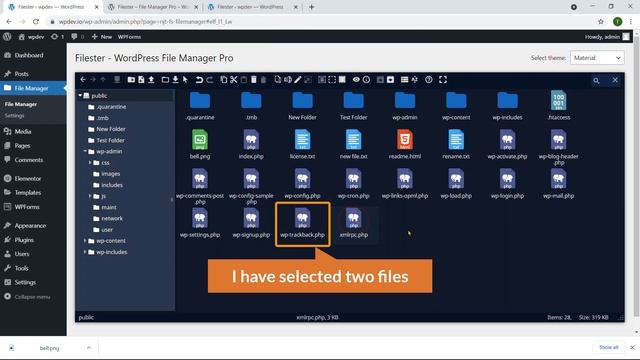The height and width of the screenshot is (360, 640).
Task: Reload the page with browser refresh icon
Action: pos(36,22)
